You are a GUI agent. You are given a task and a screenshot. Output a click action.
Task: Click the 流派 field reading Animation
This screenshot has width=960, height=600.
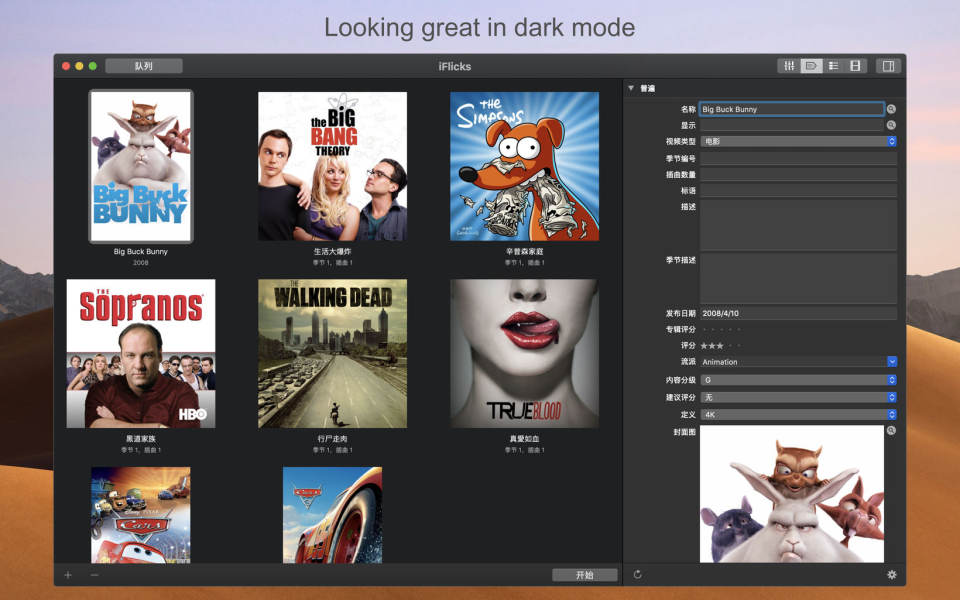point(793,362)
